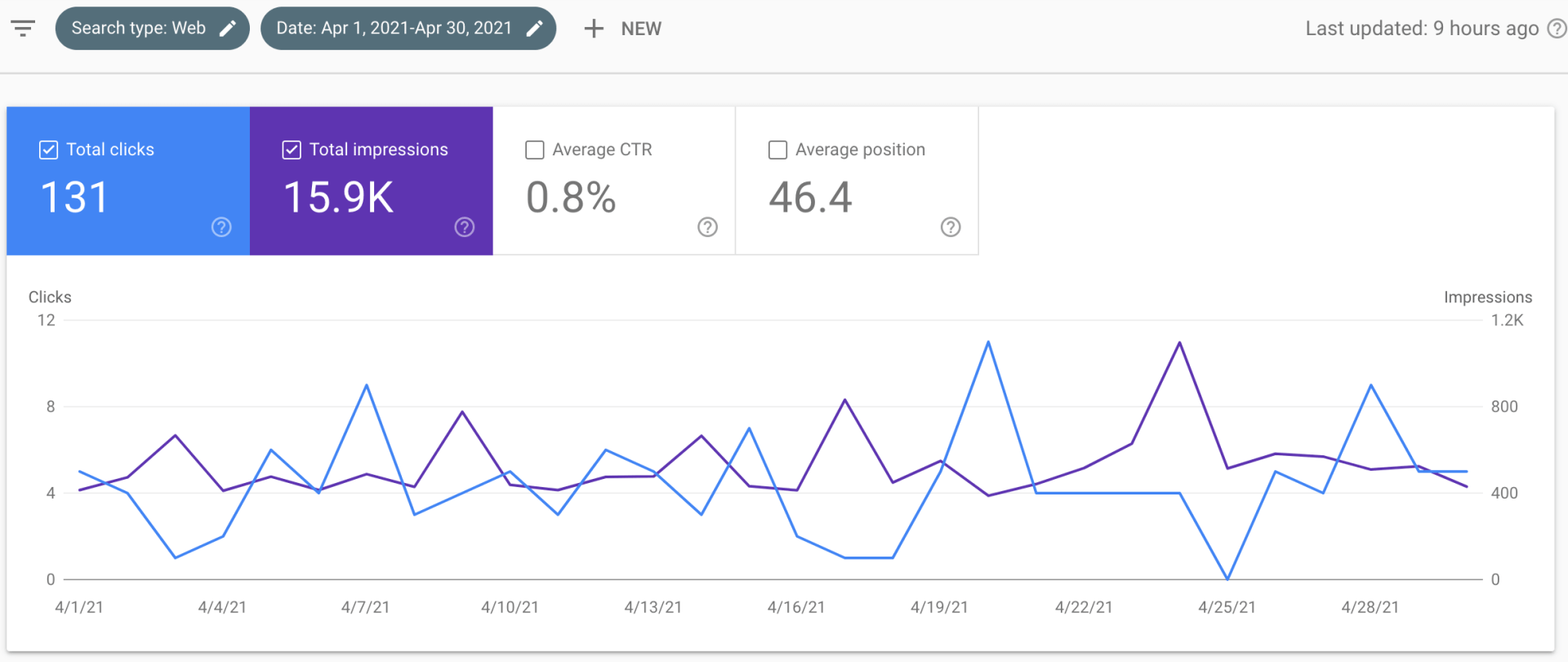Open the Date range filter chip
1568x662 pixels.
point(394,29)
